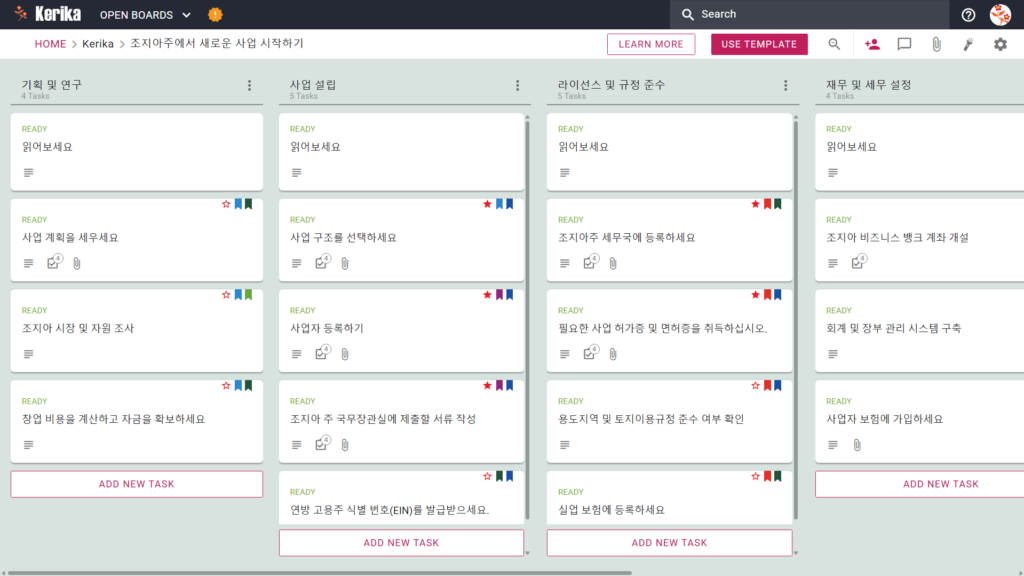Open the orange notification alert icon
Screen dimensions: 1024x576
tap(215, 14)
